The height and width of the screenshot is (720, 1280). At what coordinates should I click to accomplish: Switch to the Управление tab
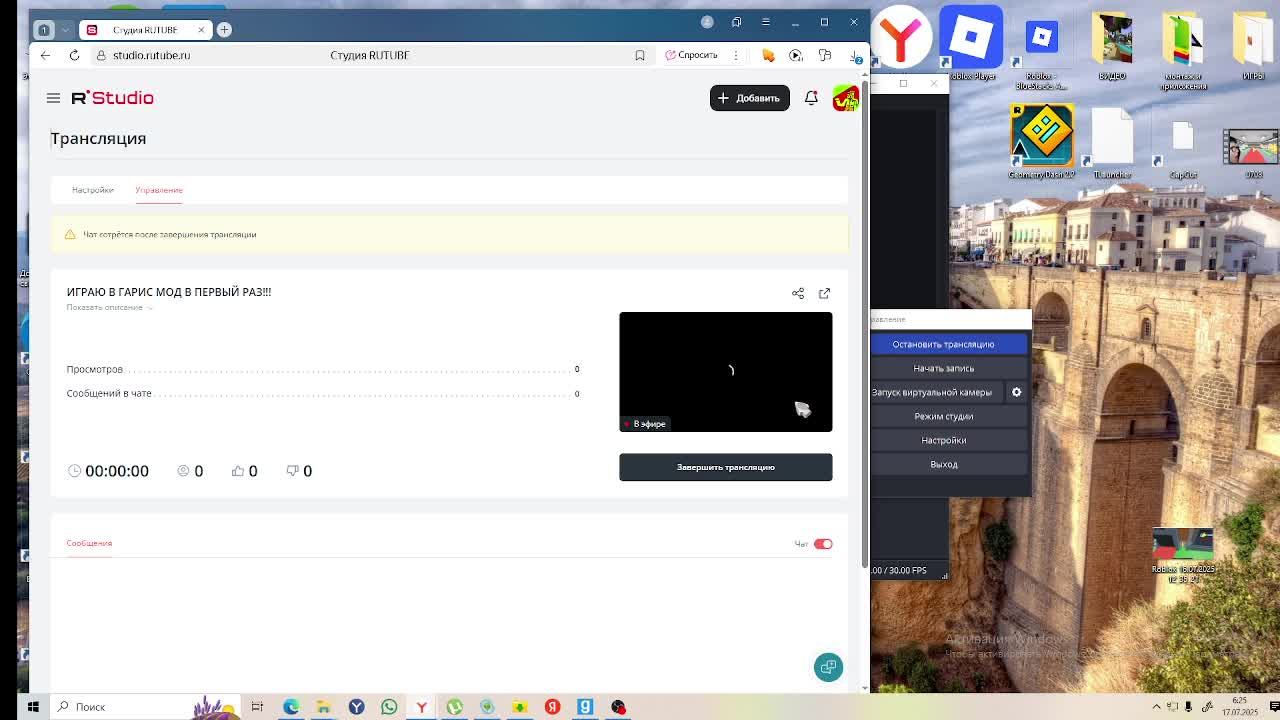pos(159,190)
